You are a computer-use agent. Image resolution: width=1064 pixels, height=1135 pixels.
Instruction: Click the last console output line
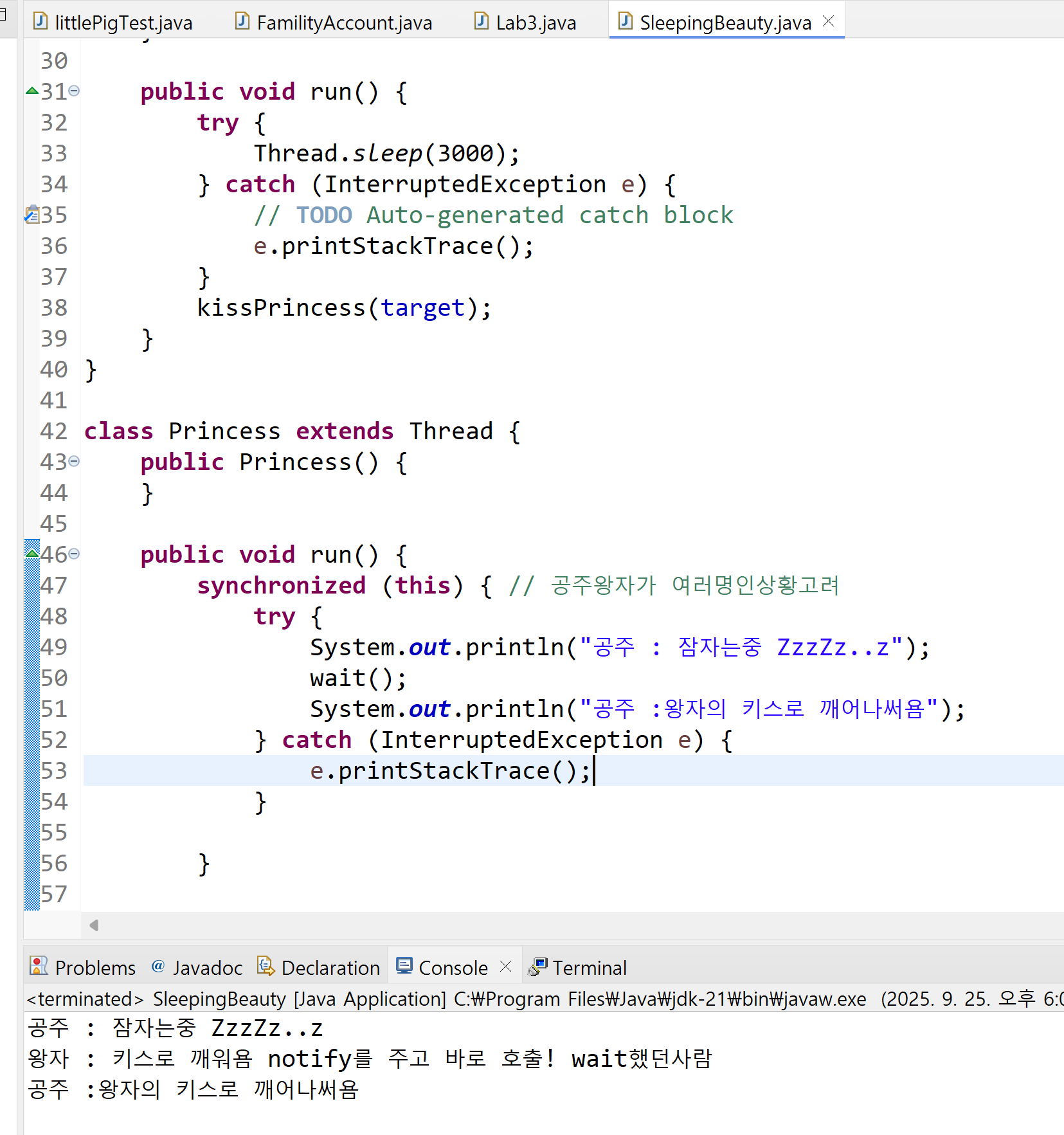pos(193,1089)
